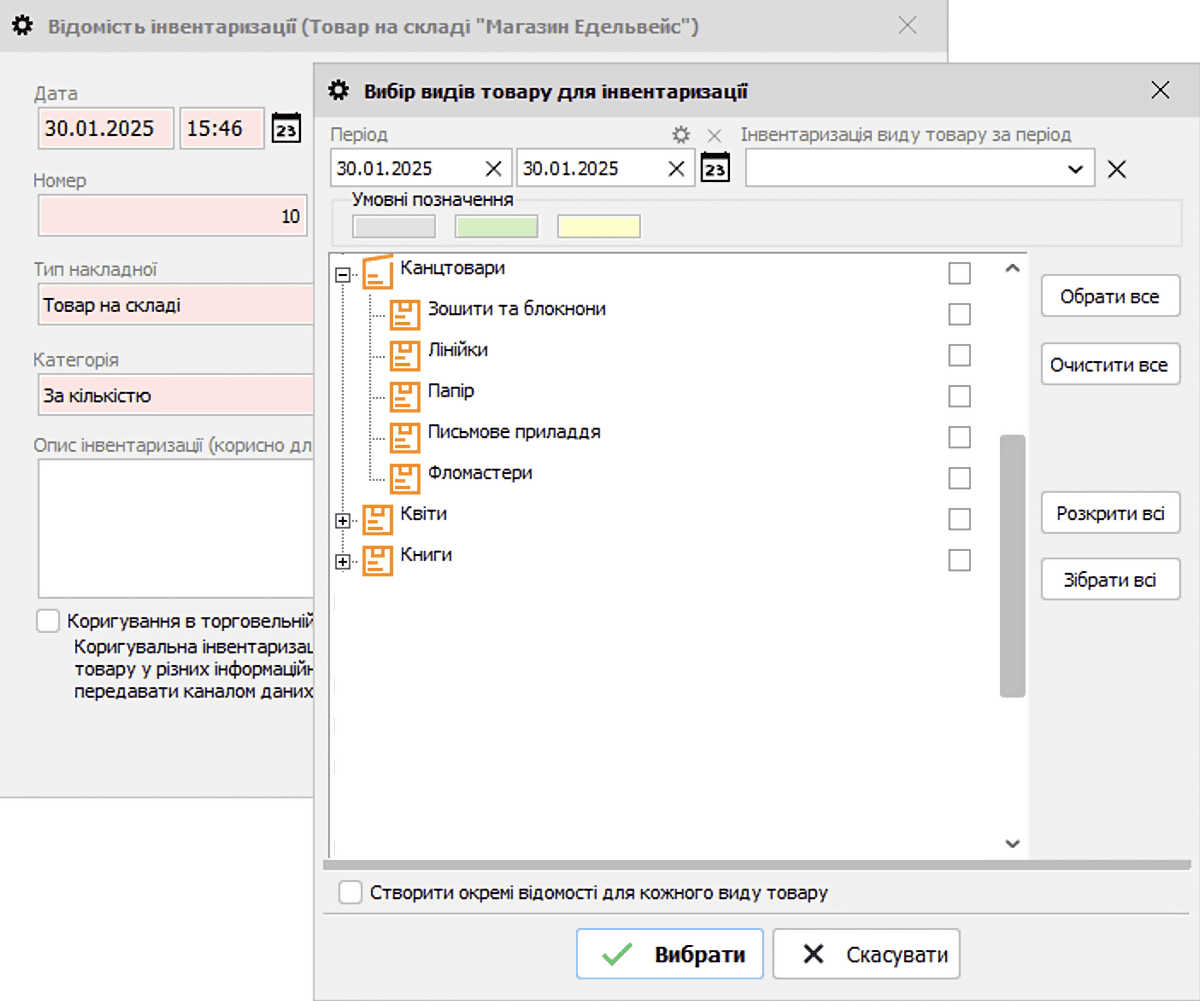Viewport: 1200px width, 1001px height.
Task: Check the Папір checkbox
Action: click(959, 396)
